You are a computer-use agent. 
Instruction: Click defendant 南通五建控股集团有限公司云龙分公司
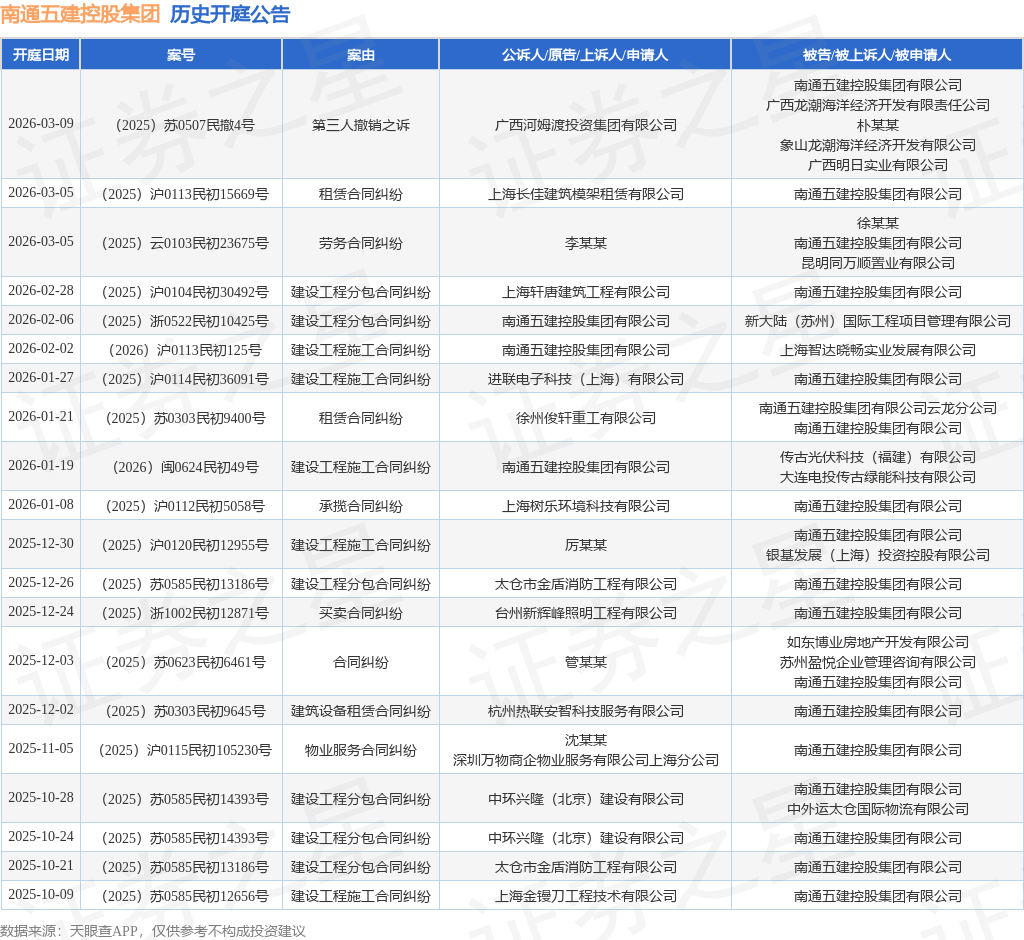click(x=878, y=408)
